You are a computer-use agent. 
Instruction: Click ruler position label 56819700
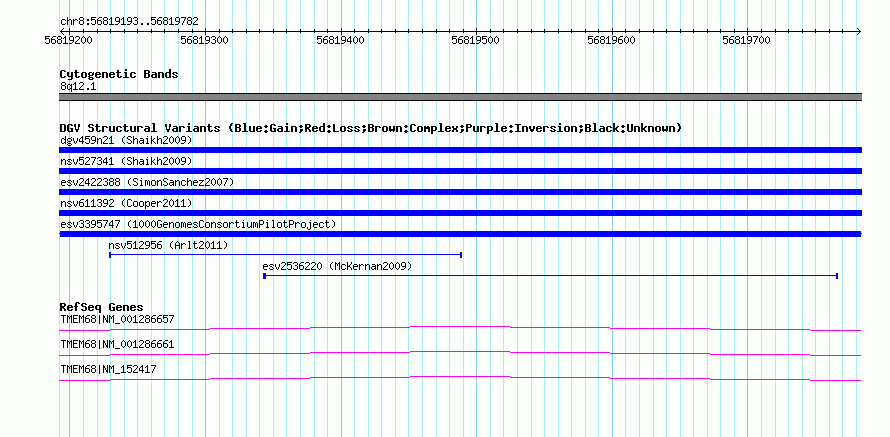[746, 40]
